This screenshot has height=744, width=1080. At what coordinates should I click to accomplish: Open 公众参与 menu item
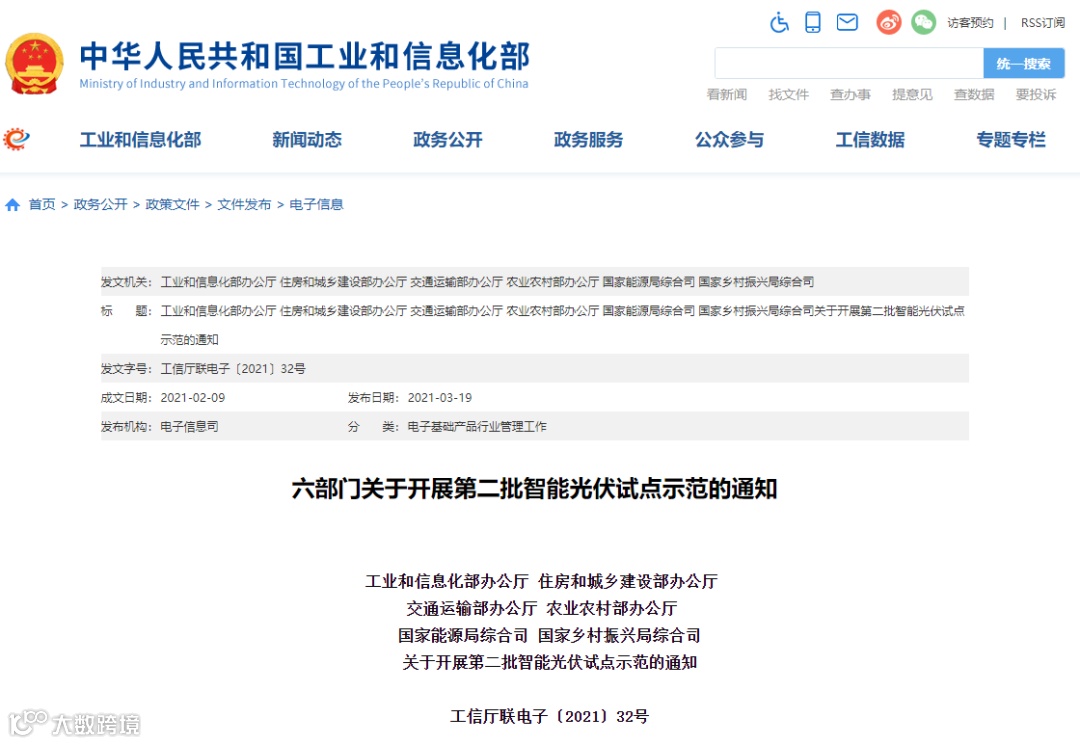pos(729,140)
